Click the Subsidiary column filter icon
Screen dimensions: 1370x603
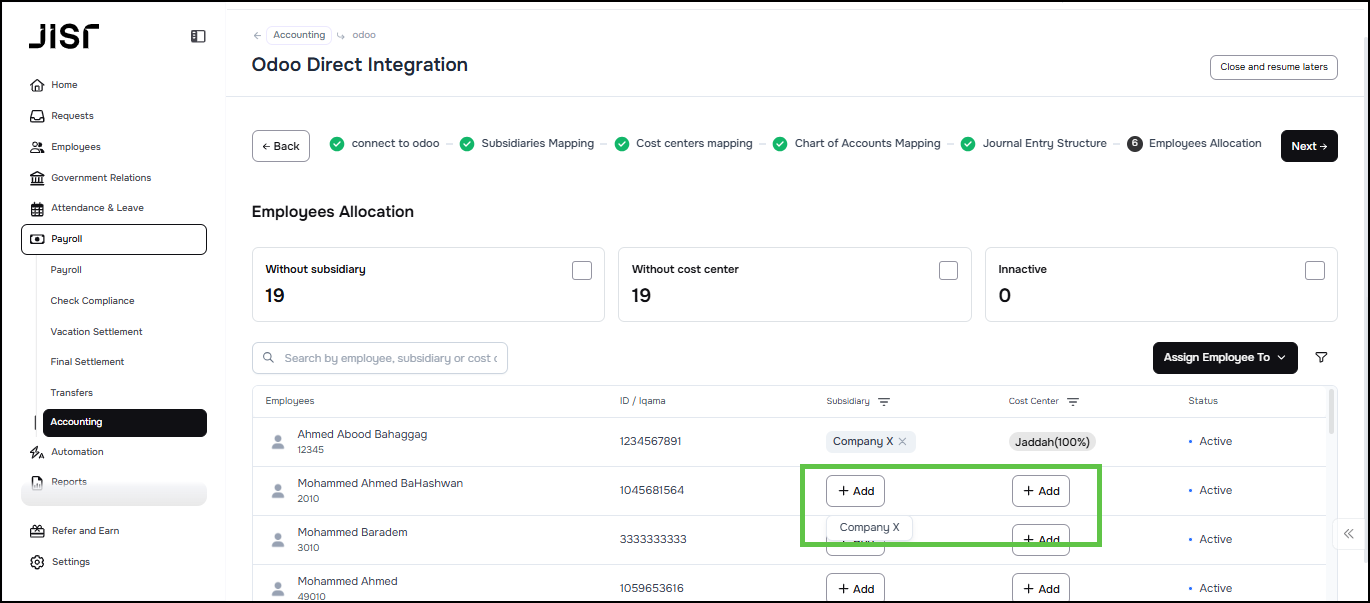pos(884,402)
